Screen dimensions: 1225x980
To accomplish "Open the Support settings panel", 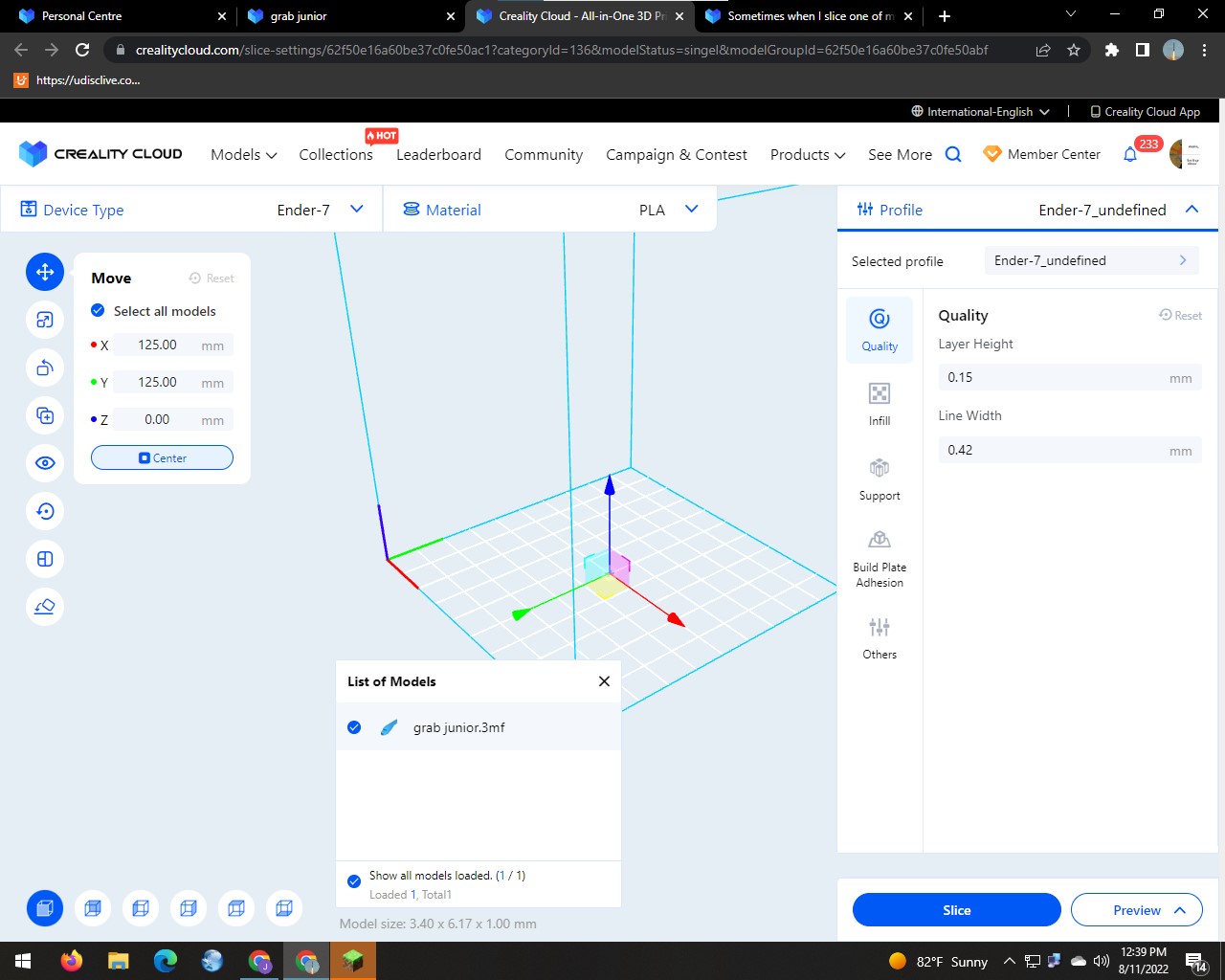I will (x=879, y=477).
